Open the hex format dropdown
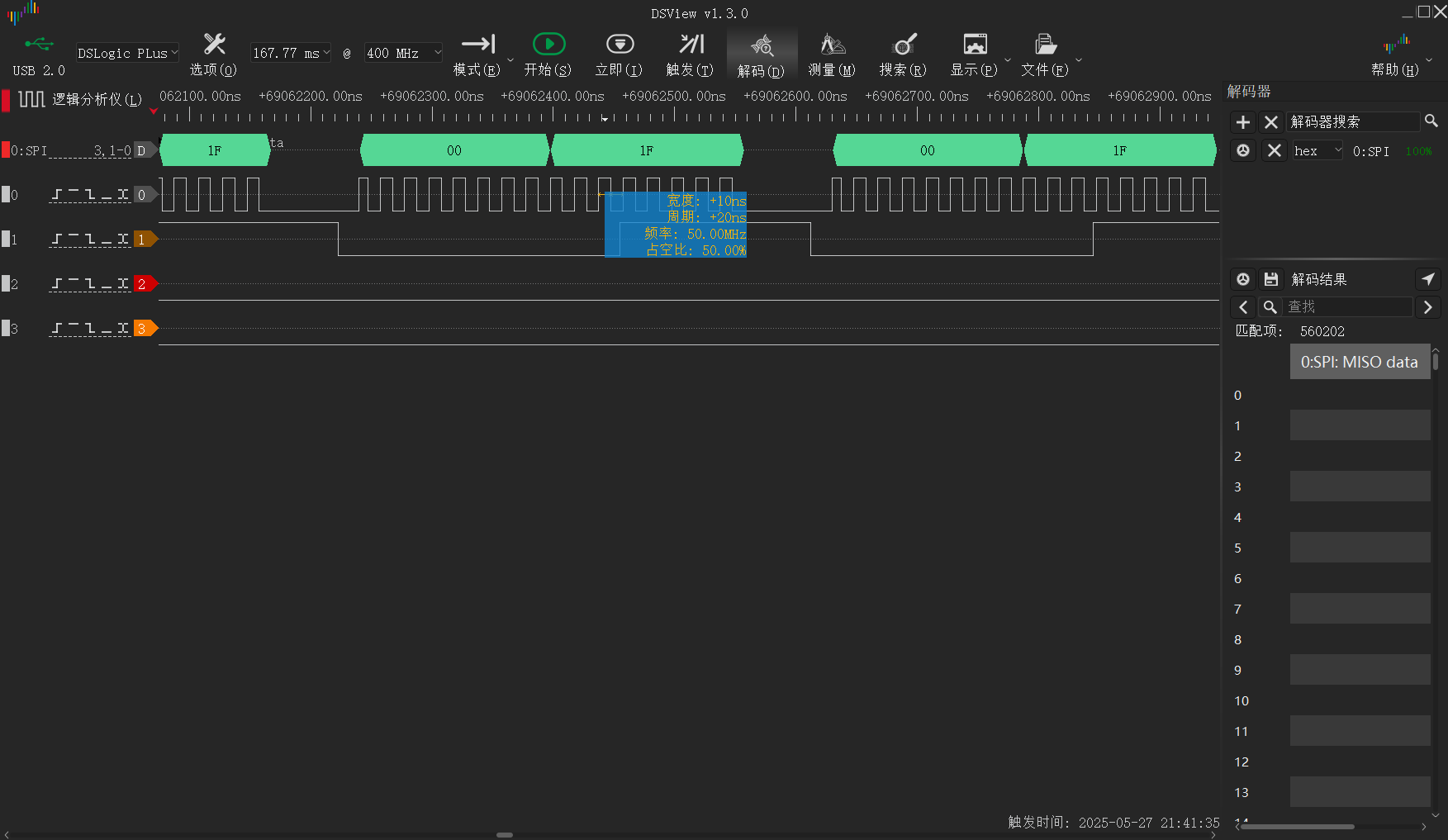This screenshot has width=1448, height=840. point(1317,150)
